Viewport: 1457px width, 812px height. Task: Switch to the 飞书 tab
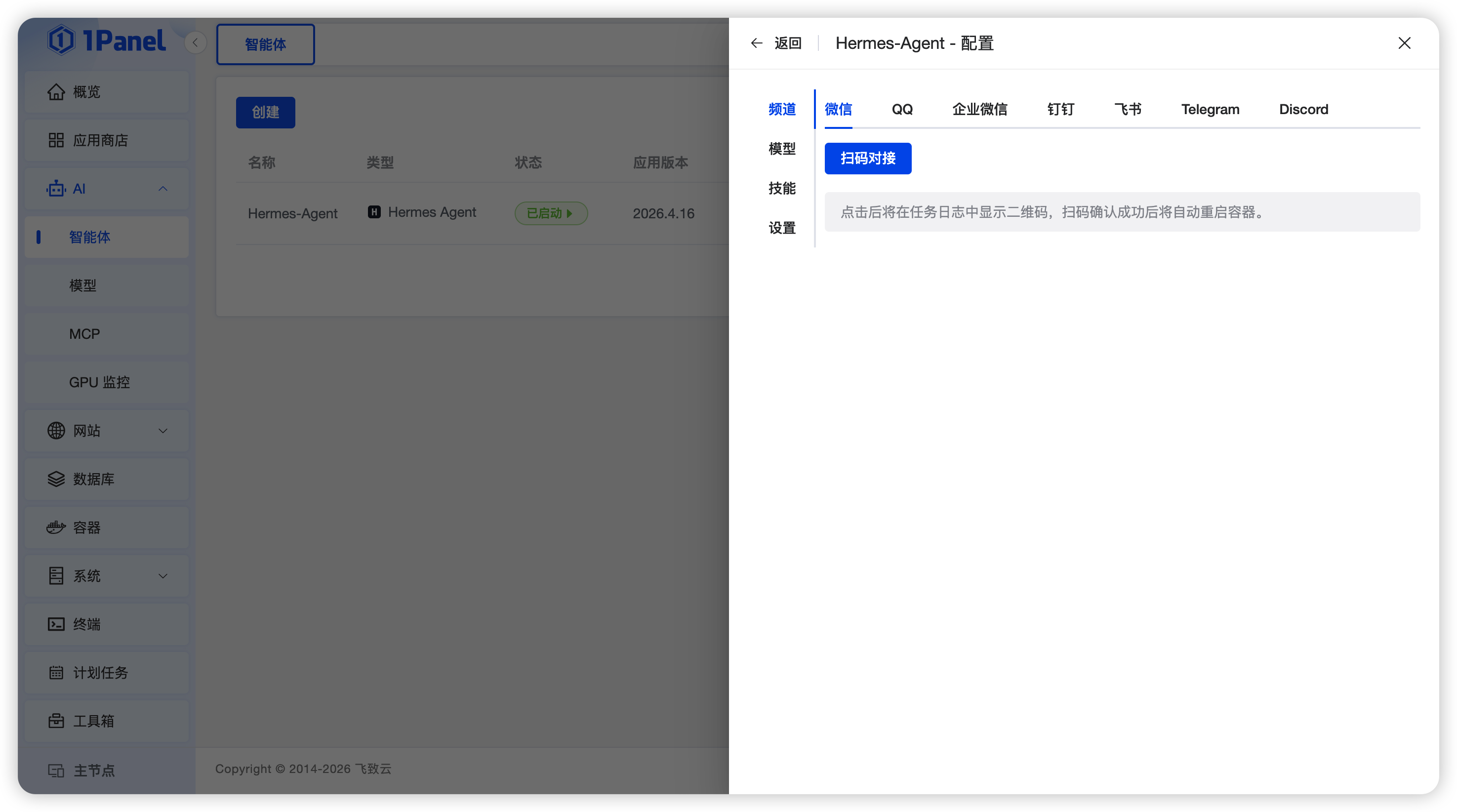coord(1128,109)
